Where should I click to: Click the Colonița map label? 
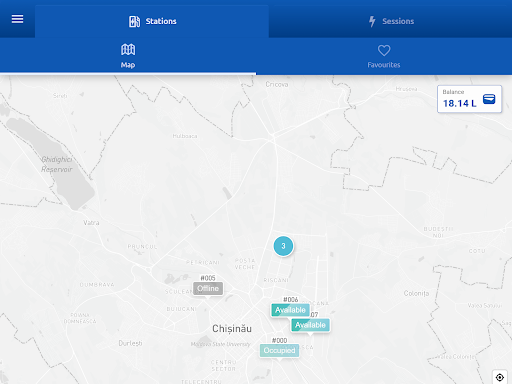pyautogui.click(x=416, y=293)
